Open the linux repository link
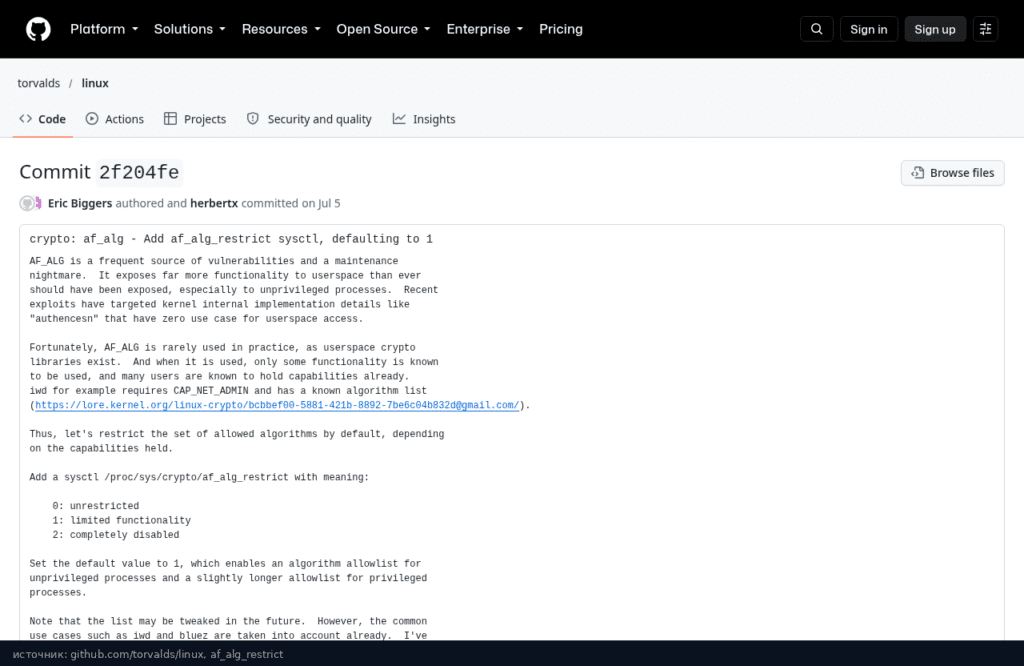1024x666 pixels. [95, 84]
